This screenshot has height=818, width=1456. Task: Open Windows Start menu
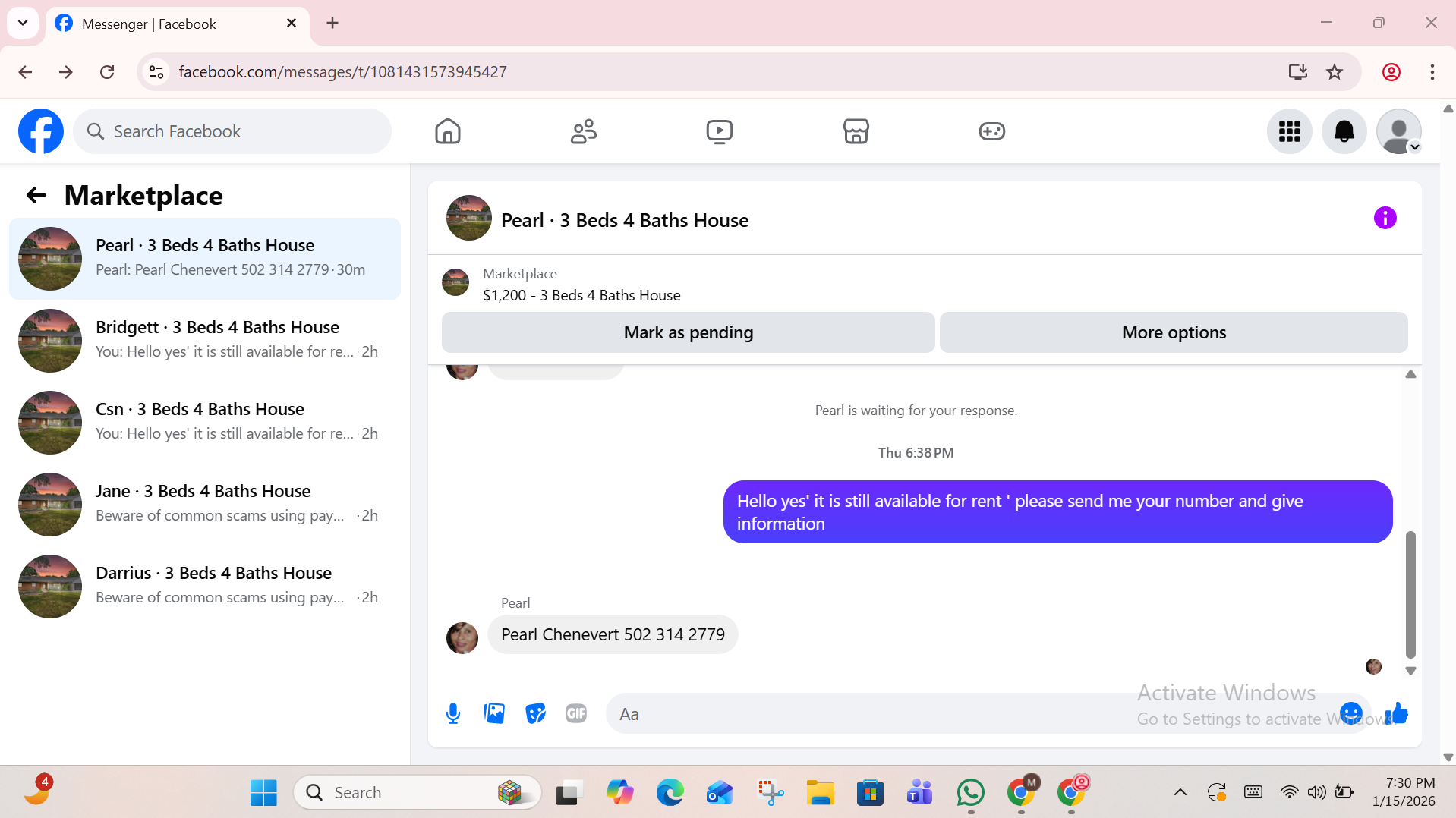(263, 793)
